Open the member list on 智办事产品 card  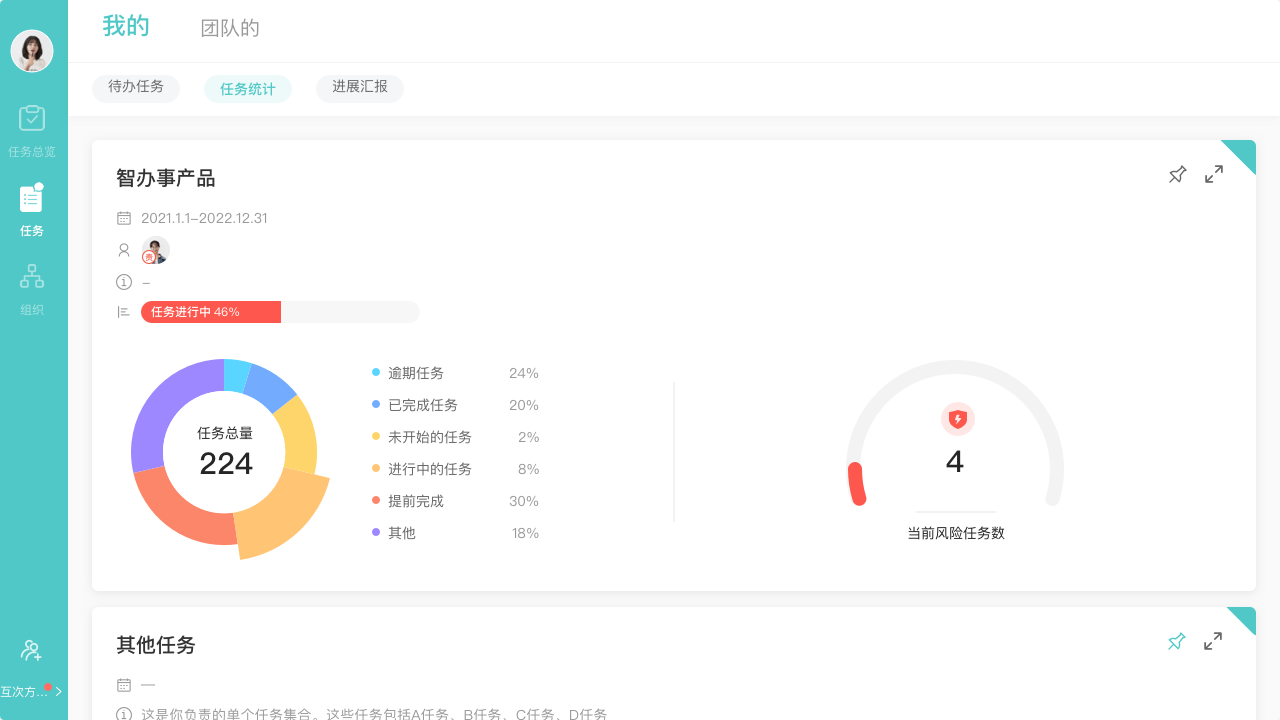pos(155,250)
